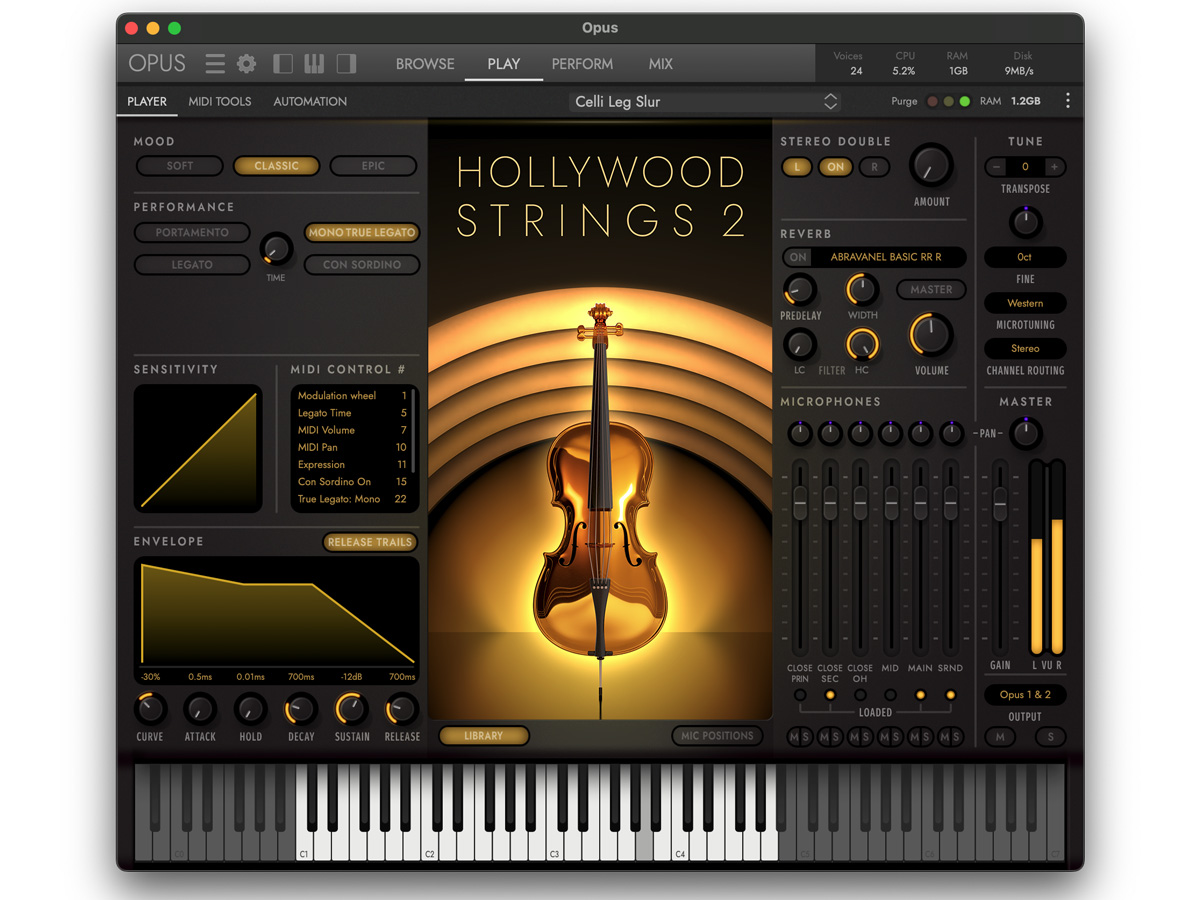Image resolution: width=1200 pixels, height=900 pixels.
Task: Open the Opus 1 & 2 output dropdown
Action: click(x=1025, y=695)
